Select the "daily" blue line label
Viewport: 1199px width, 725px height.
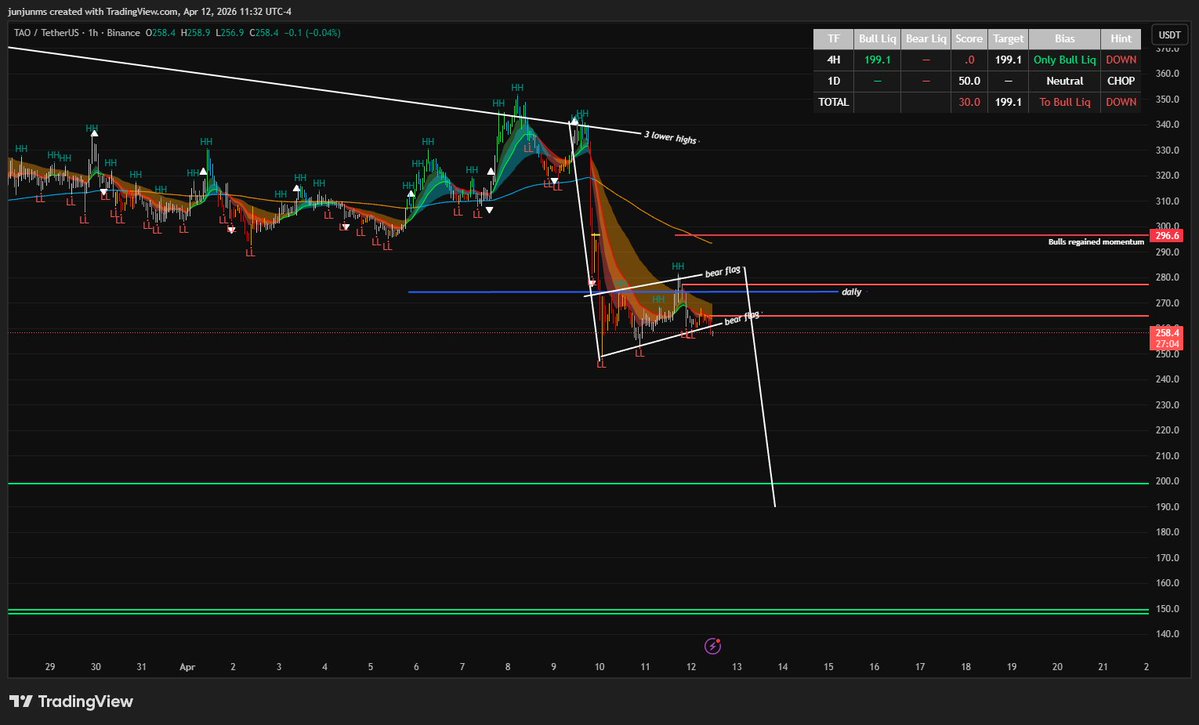pyautogui.click(x=851, y=292)
